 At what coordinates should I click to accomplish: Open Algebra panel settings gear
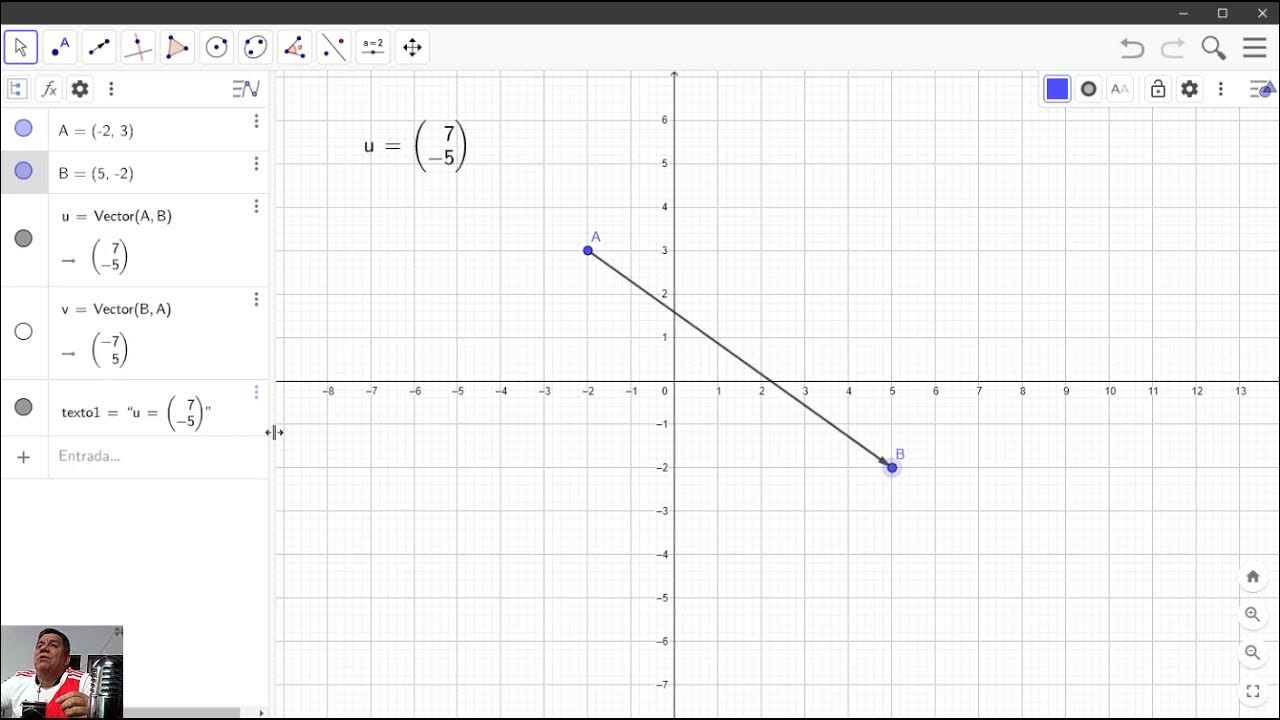coord(80,89)
